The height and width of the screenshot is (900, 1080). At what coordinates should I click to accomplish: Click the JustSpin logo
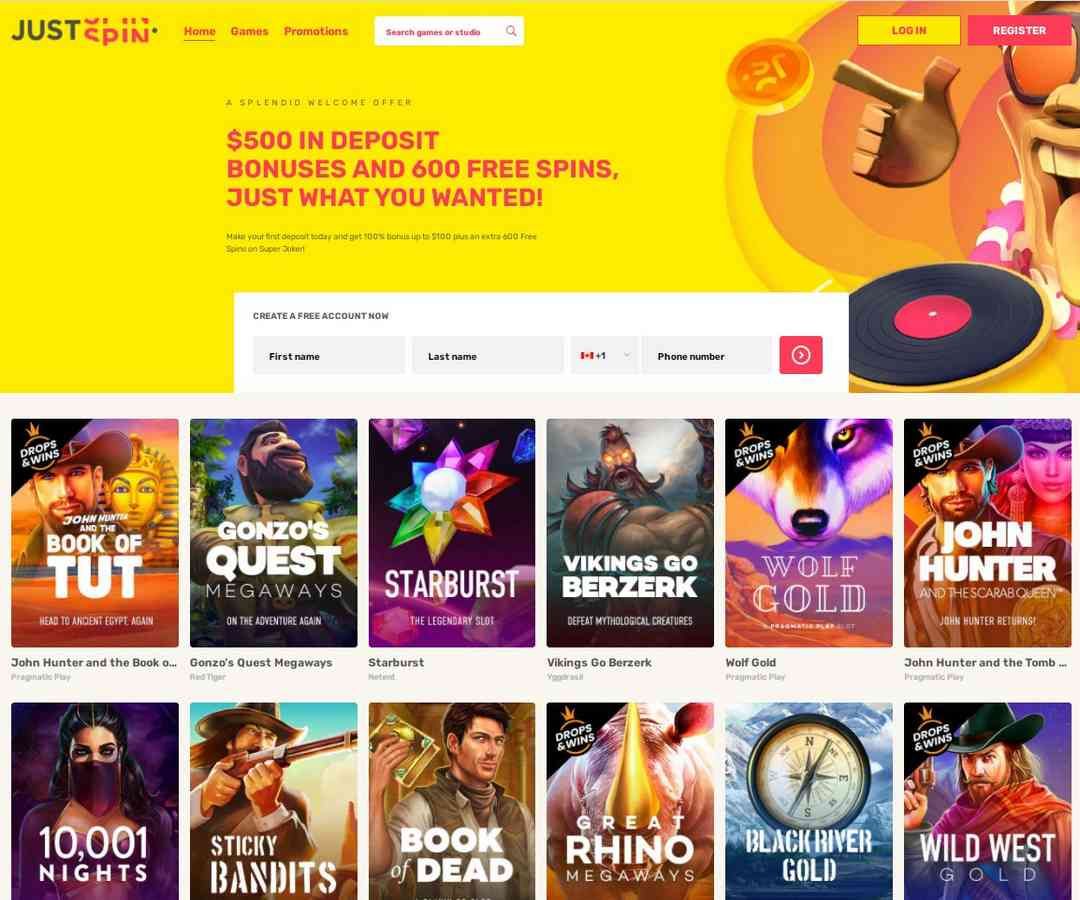pos(84,31)
